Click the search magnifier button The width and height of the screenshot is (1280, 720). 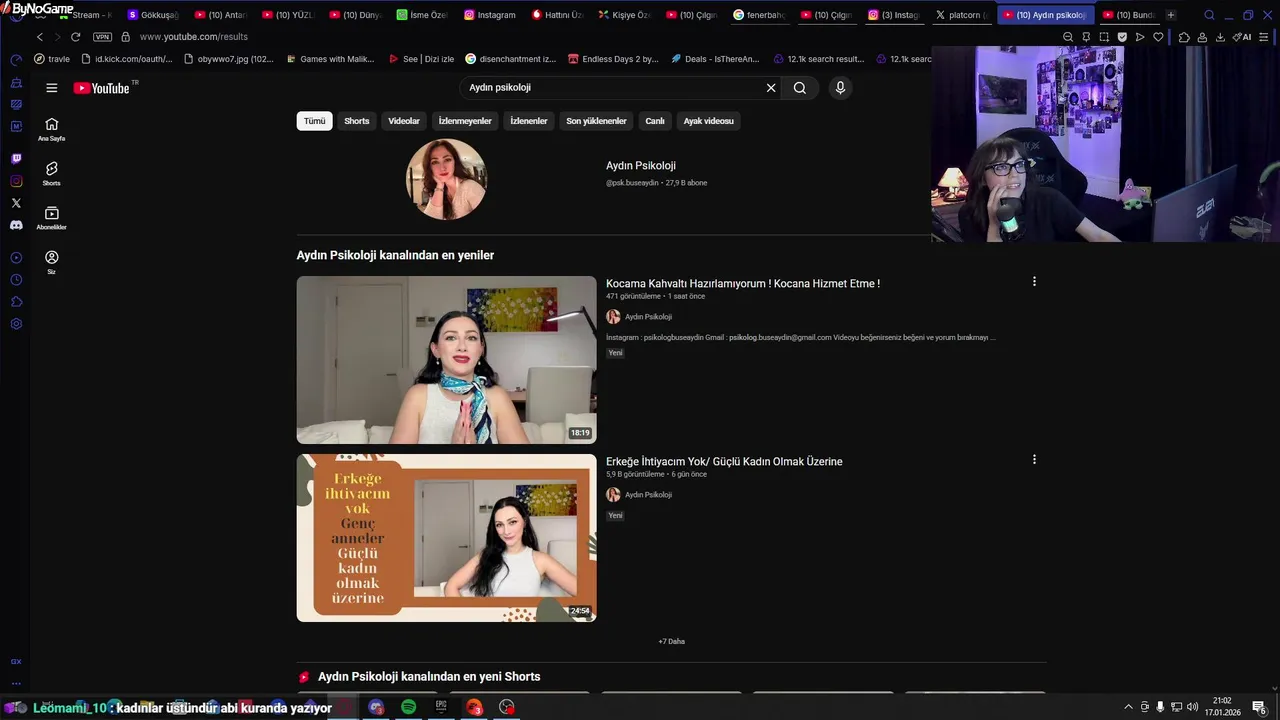tap(800, 88)
